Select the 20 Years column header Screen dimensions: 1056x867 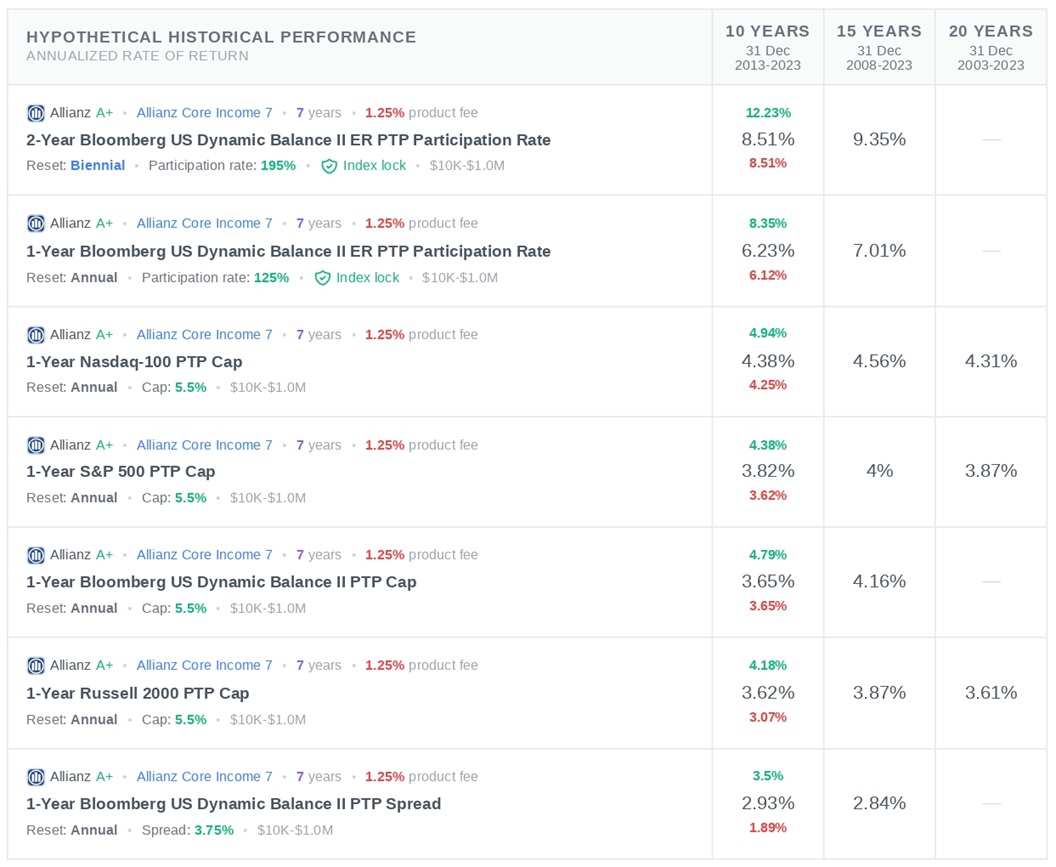(991, 31)
